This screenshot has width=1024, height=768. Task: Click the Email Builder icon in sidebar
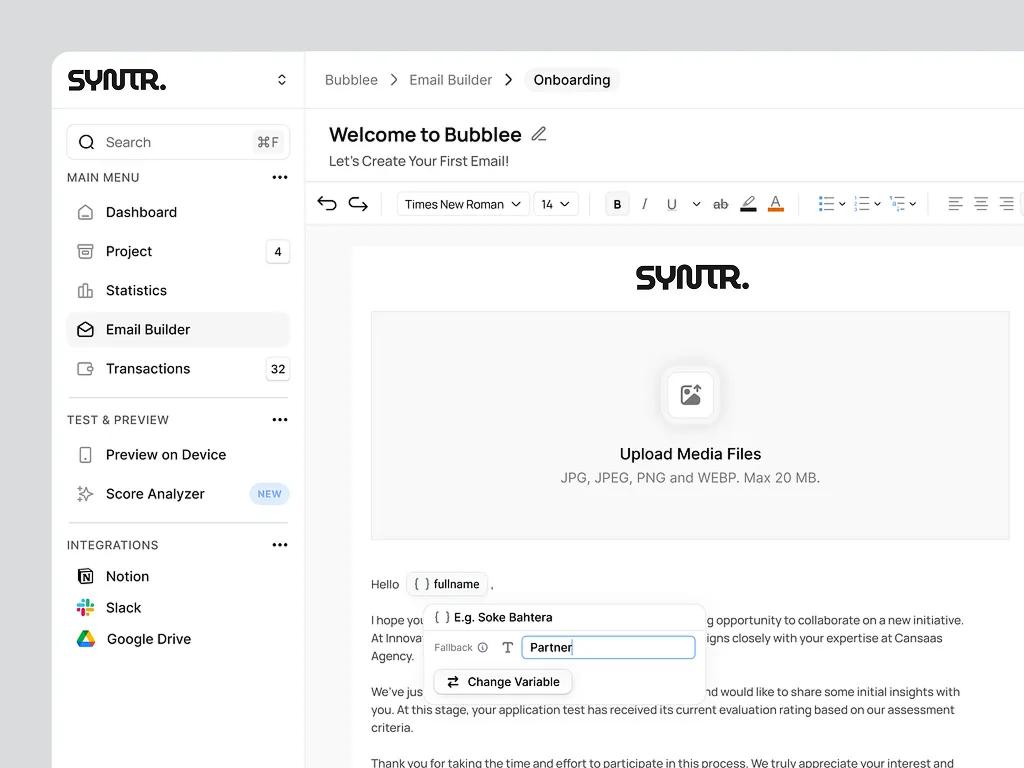[x=84, y=329]
